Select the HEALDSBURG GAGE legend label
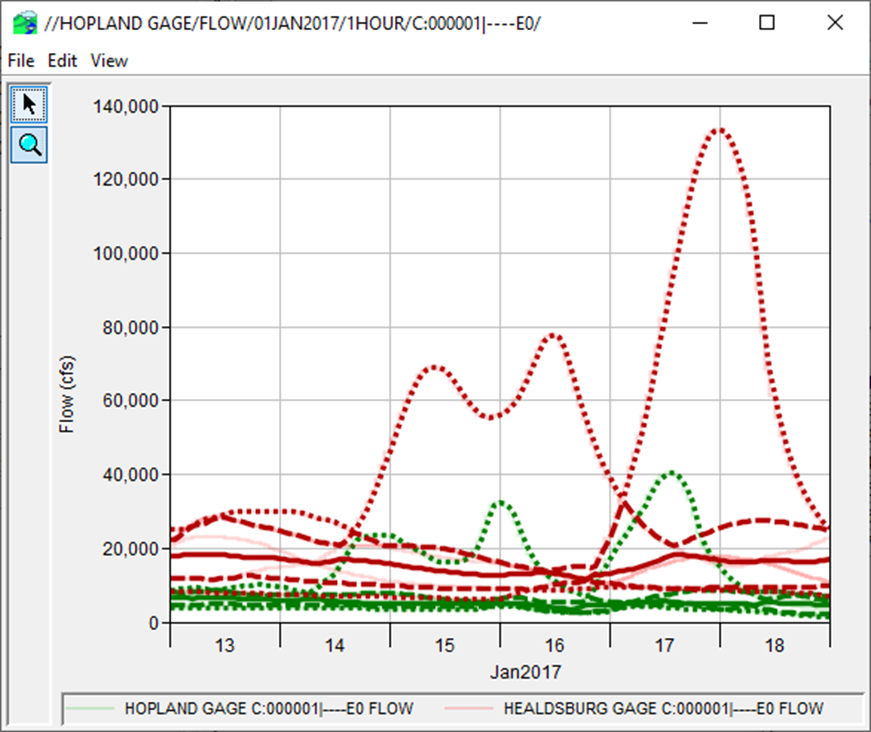The image size is (871, 732). click(x=663, y=708)
